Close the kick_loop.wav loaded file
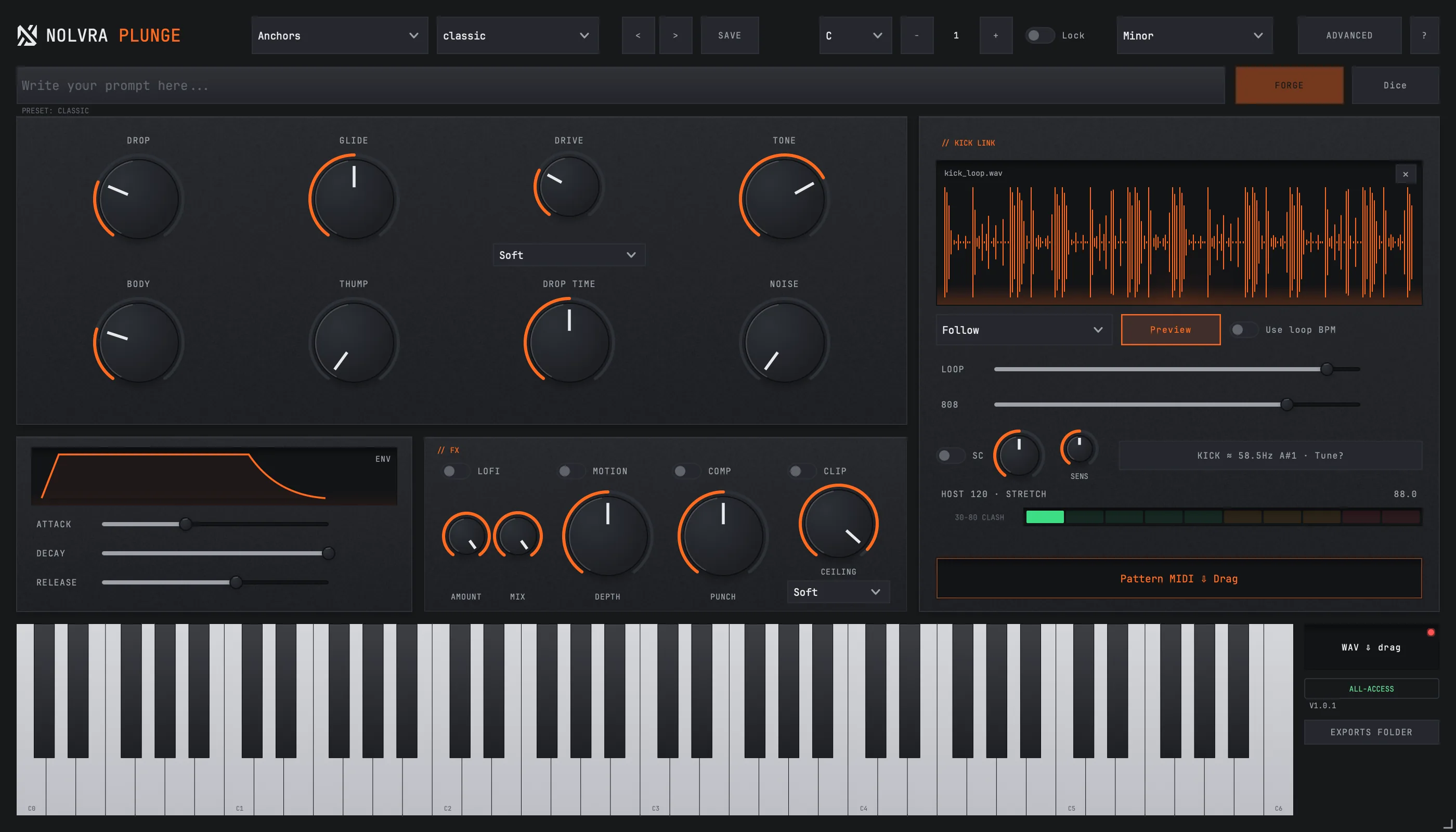Image resolution: width=1456 pixels, height=832 pixels. coord(1405,174)
